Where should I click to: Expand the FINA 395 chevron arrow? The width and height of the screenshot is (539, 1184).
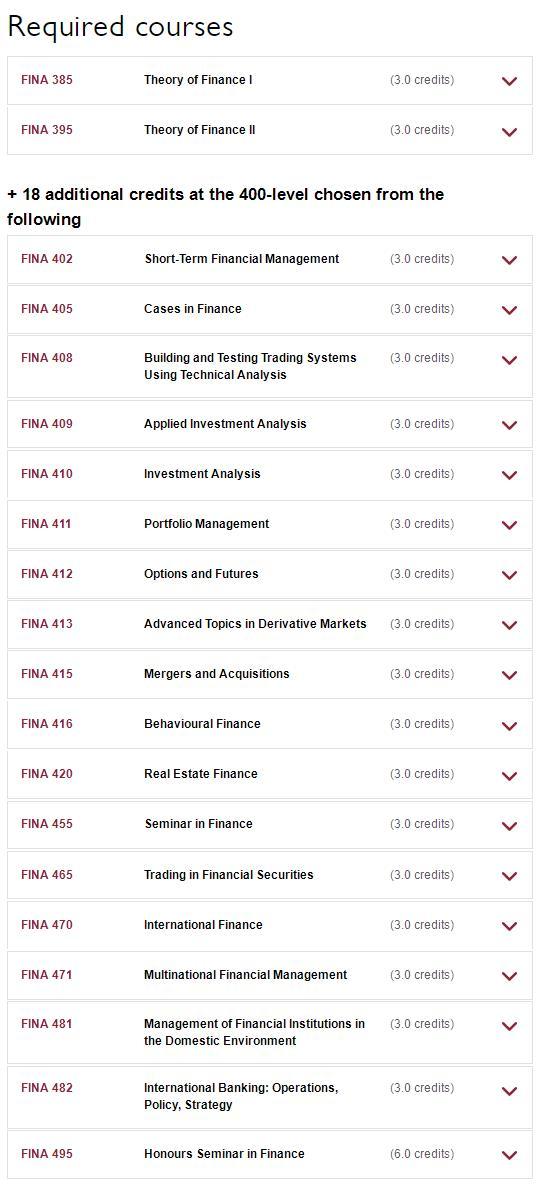pyautogui.click(x=510, y=131)
